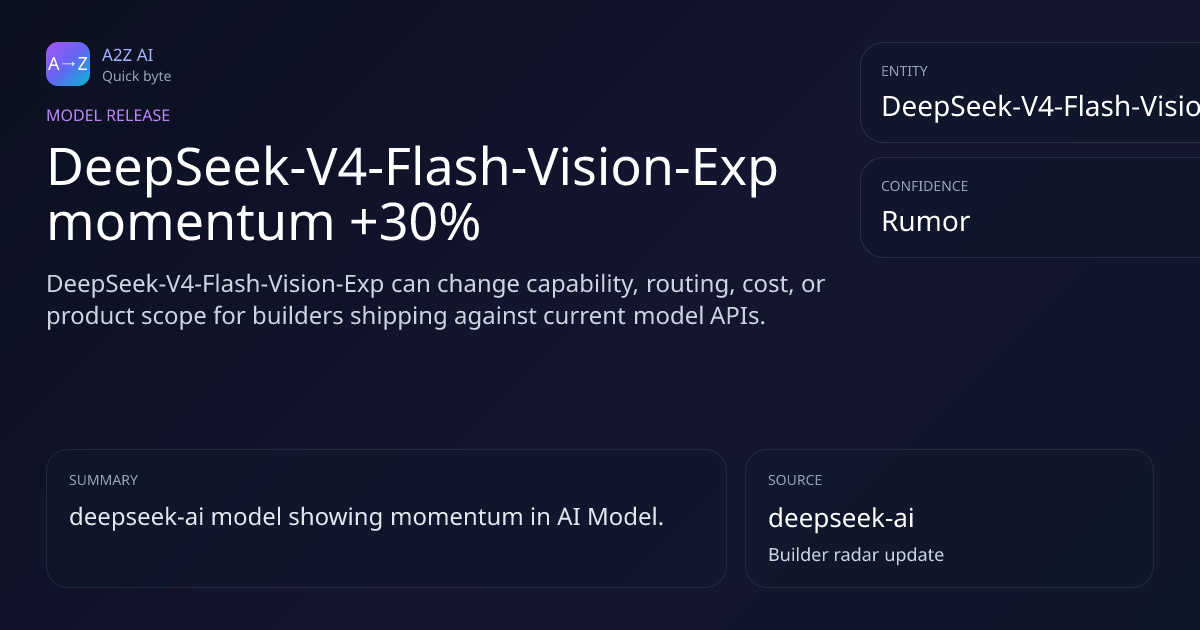Click the SOURCE label
The image size is (1200, 630).
[795, 480]
